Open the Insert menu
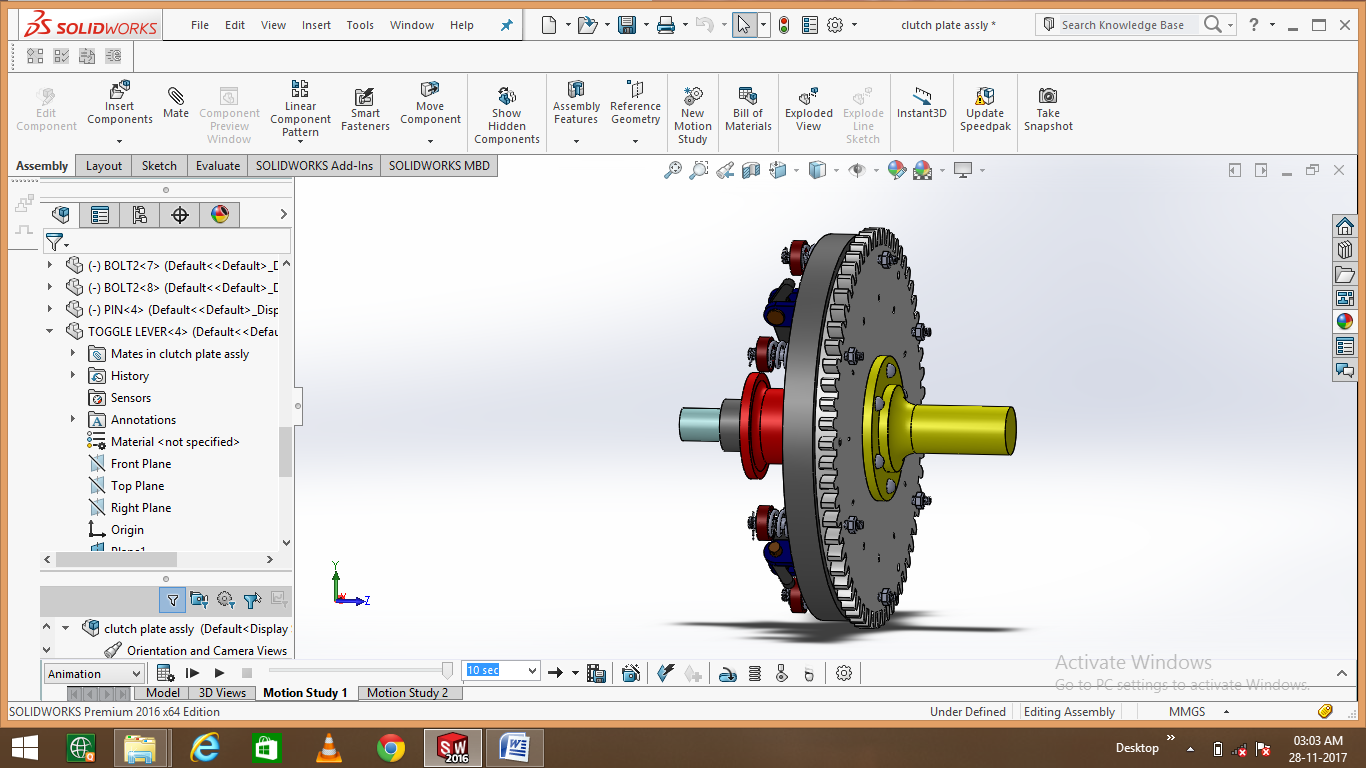Image resolution: width=1366 pixels, height=768 pixels. [x=316, y=25]
